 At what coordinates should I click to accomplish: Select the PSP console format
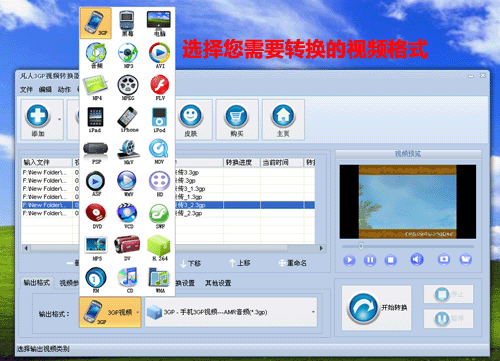[x=96, y=152]
